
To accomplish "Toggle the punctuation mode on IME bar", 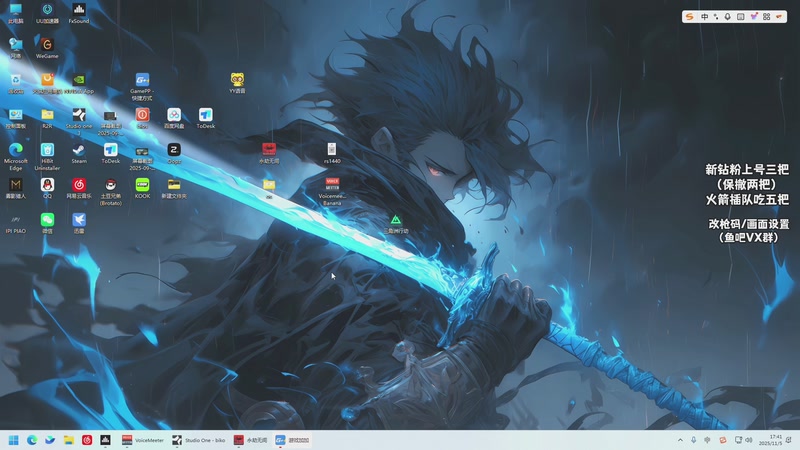I will 716,17.
